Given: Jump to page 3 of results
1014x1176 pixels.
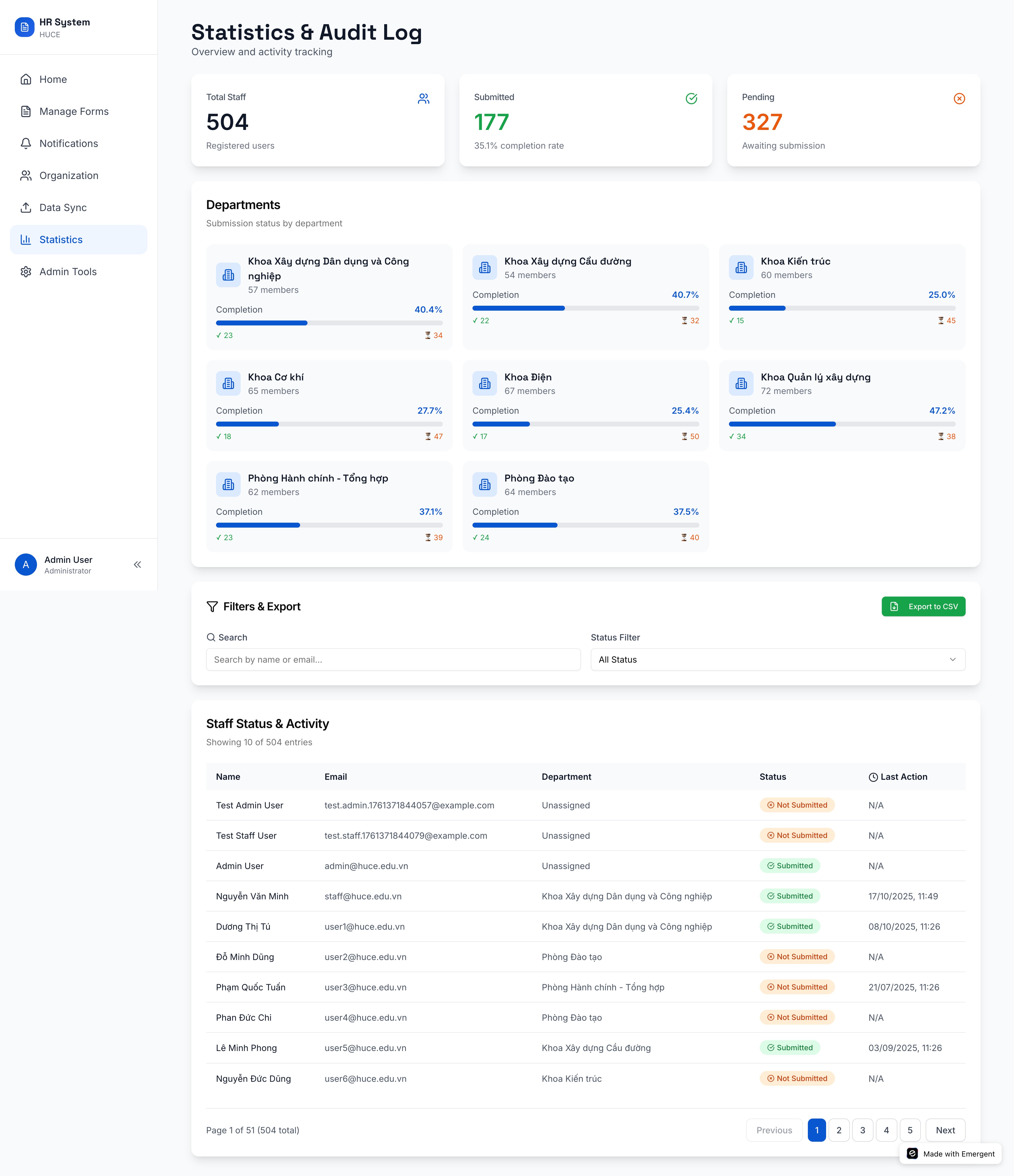Looking at the screenshot, I should coord(862,1130).
